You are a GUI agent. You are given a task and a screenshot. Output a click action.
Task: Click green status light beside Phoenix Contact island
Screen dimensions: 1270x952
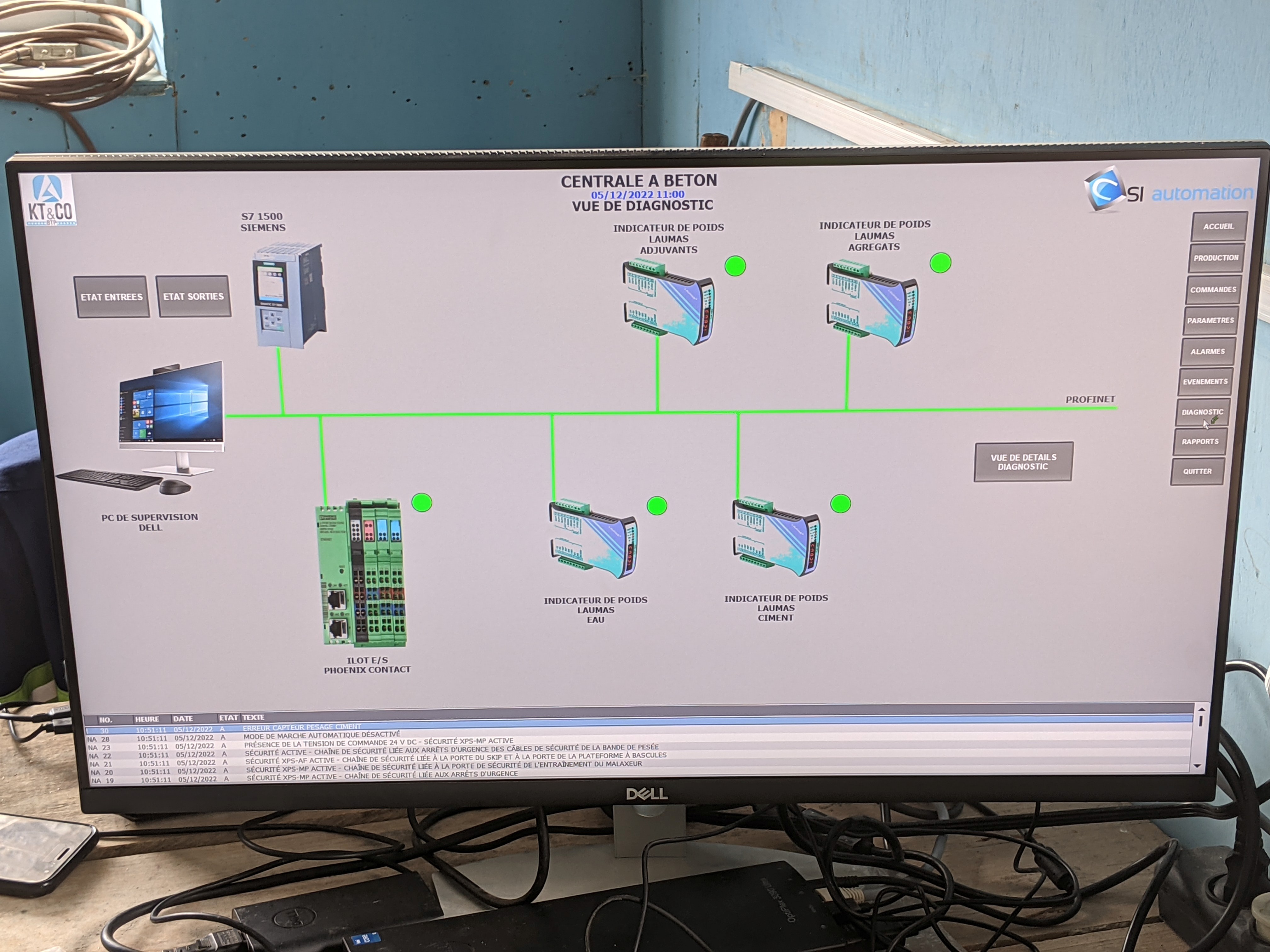[422, 503]
